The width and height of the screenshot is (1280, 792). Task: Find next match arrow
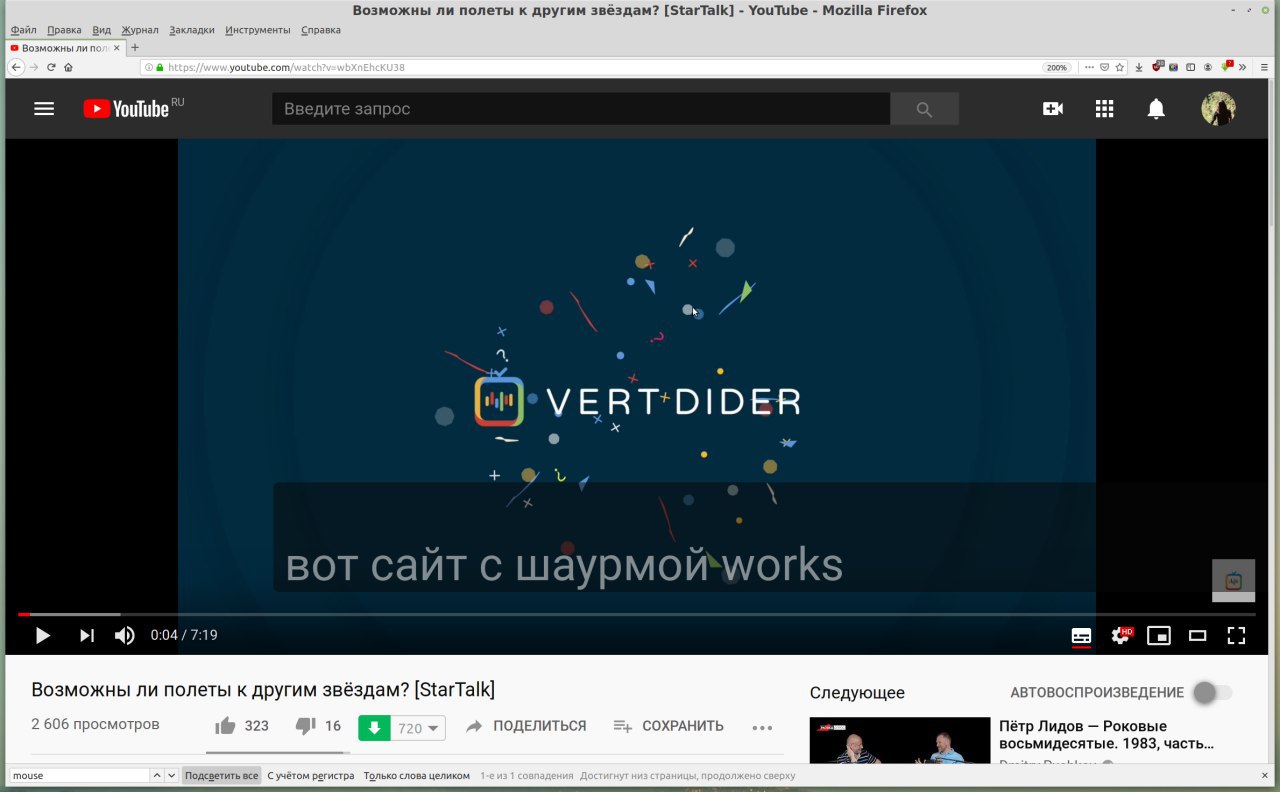tap(171, 776)
